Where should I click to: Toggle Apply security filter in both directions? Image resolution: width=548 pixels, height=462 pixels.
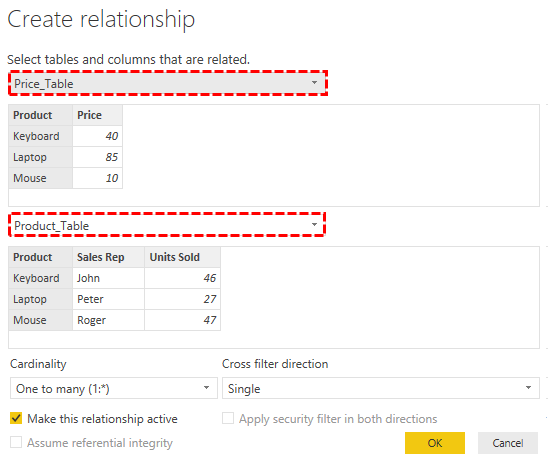click(x=228, y=418)
